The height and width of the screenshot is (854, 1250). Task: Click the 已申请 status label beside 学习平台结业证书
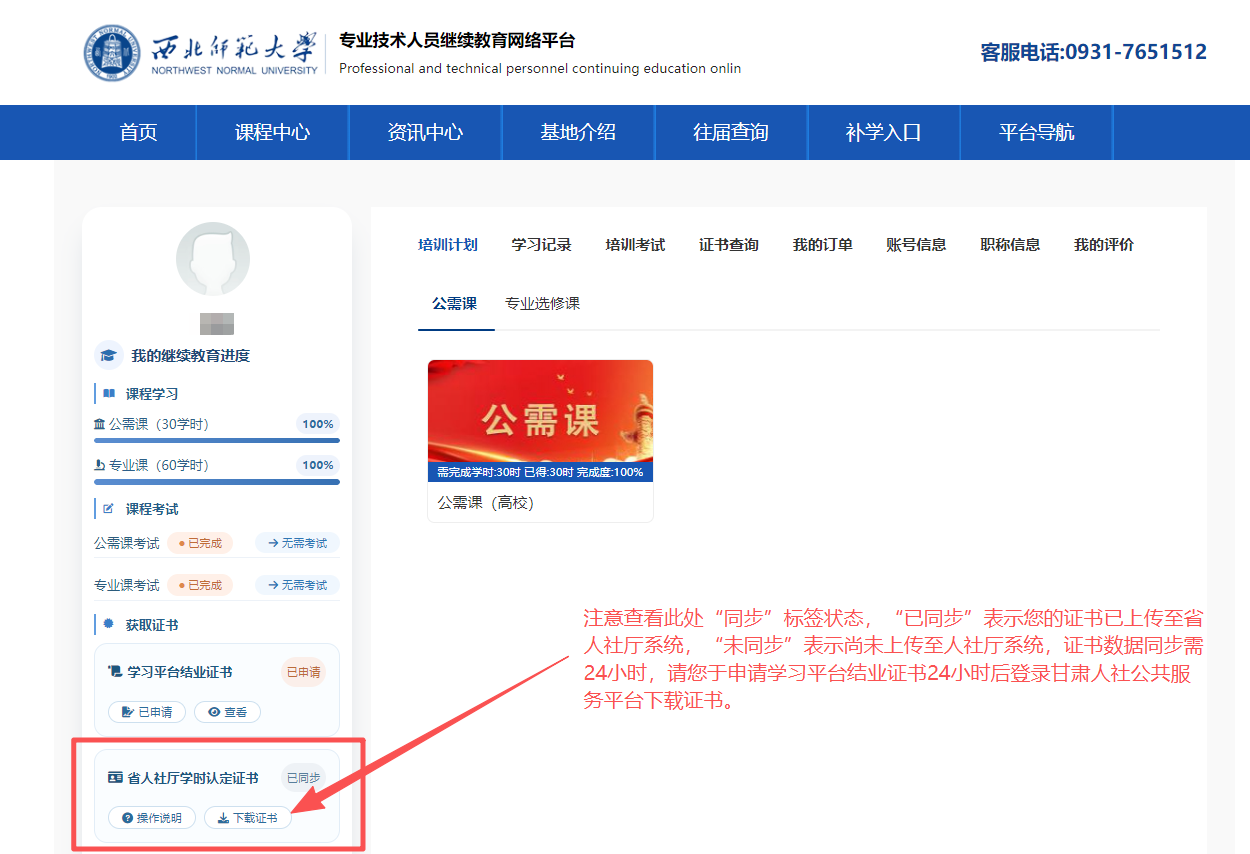pyautogui.click(x=303, y=672)
